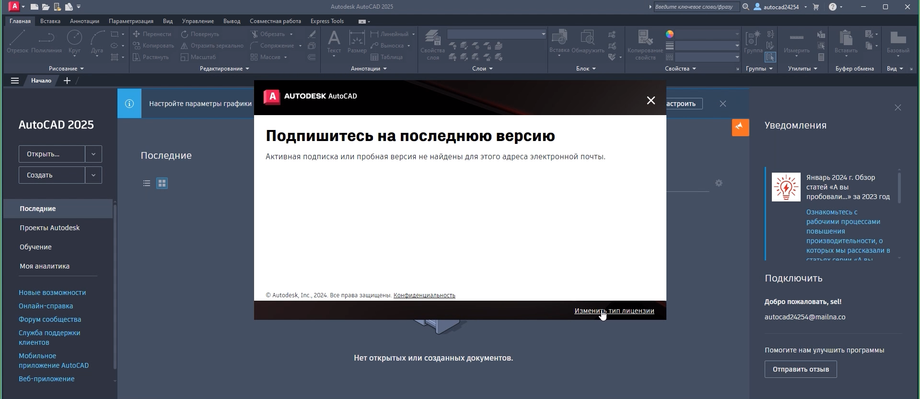Open the Форум сообщества link
Image resolution: width=920 pixels, height=399 pixels.
[x=50, y=319]
